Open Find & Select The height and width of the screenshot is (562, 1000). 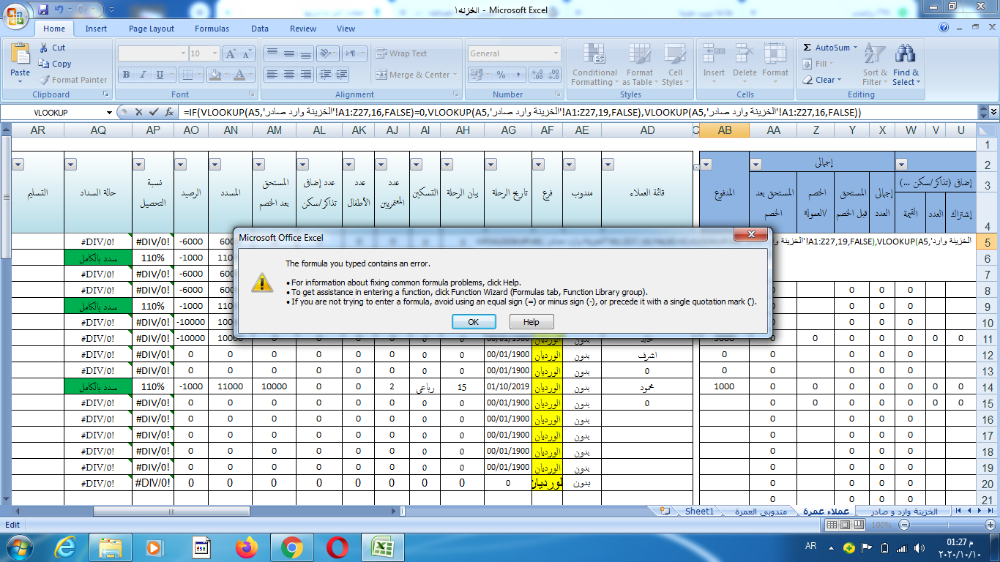click(x=906, y=64)
